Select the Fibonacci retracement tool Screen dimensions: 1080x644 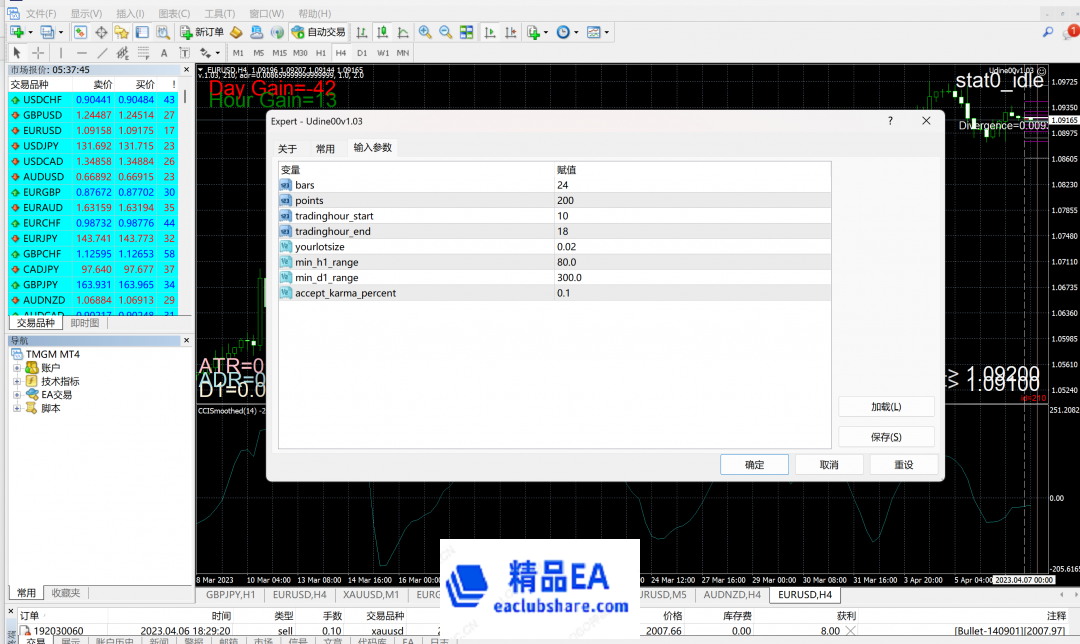tap(143, 52)
